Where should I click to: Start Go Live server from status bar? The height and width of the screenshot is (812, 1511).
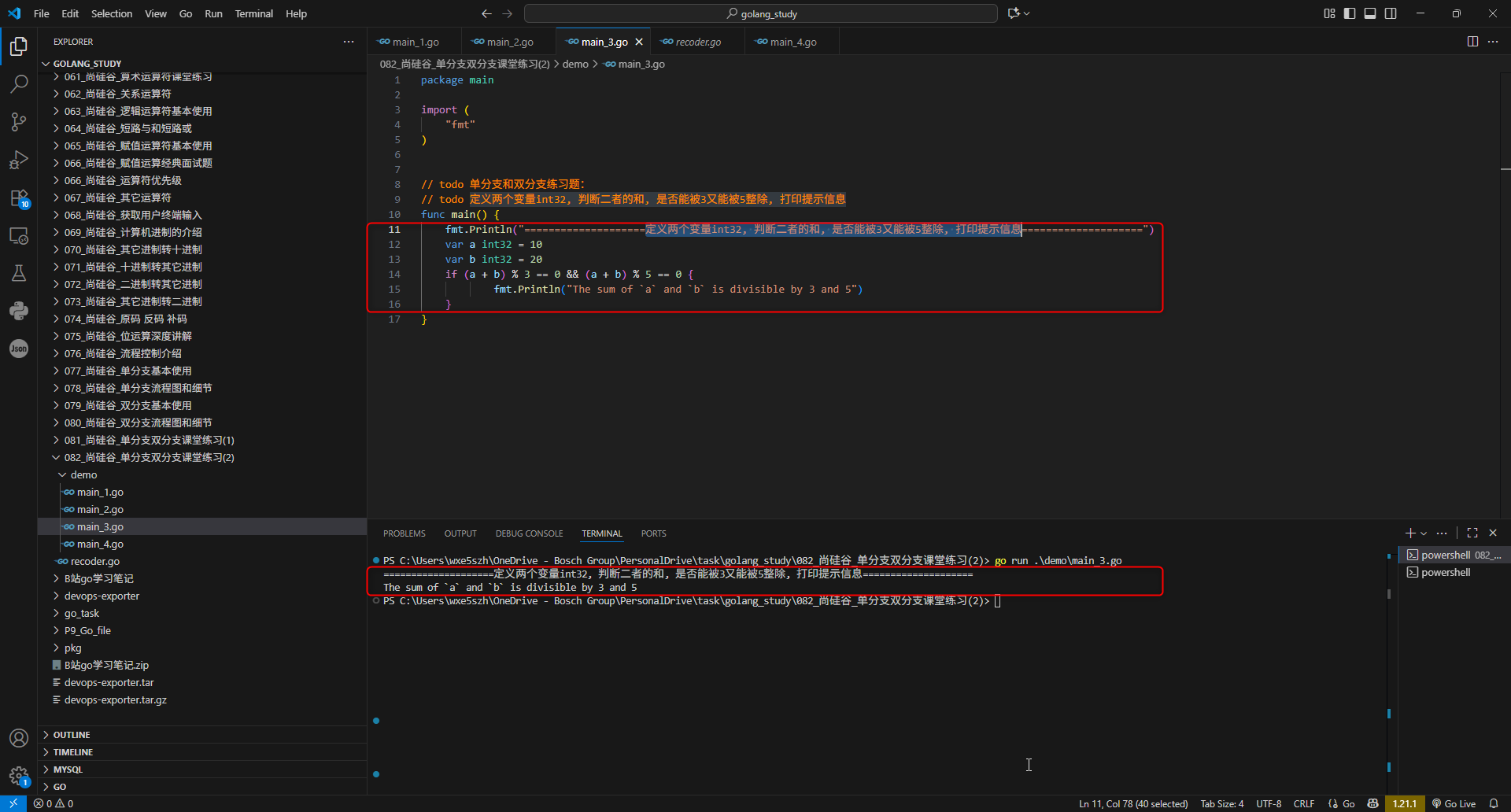(x=1454, y=803)
